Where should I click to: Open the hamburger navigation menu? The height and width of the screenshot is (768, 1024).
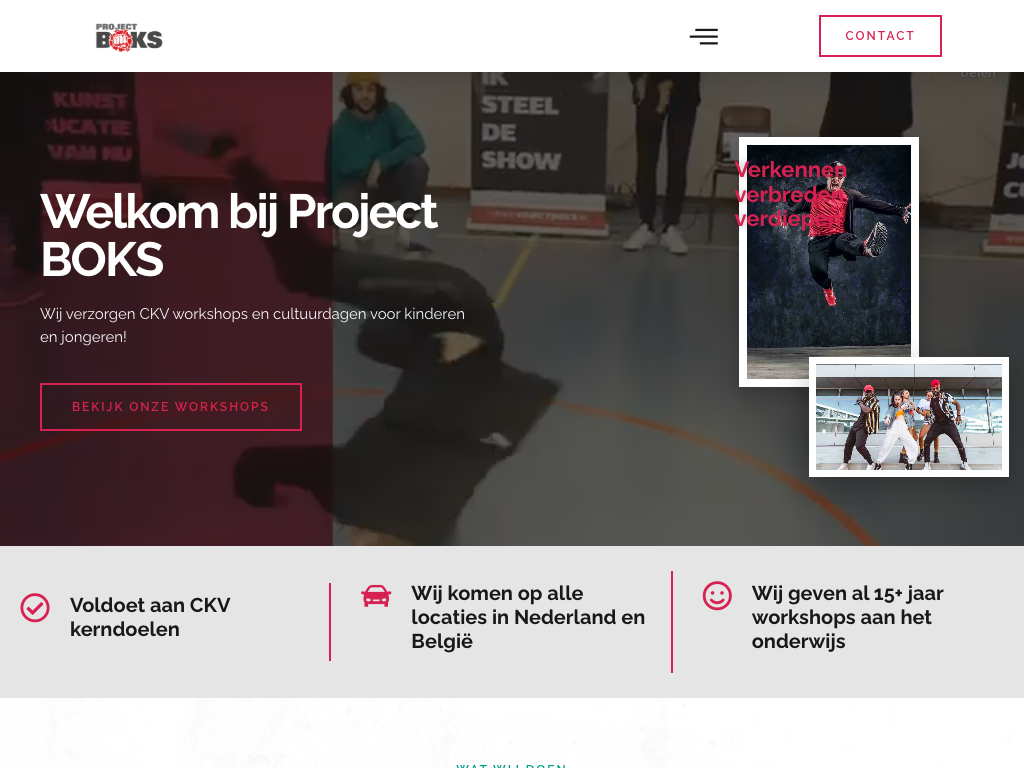coord(704,36)
